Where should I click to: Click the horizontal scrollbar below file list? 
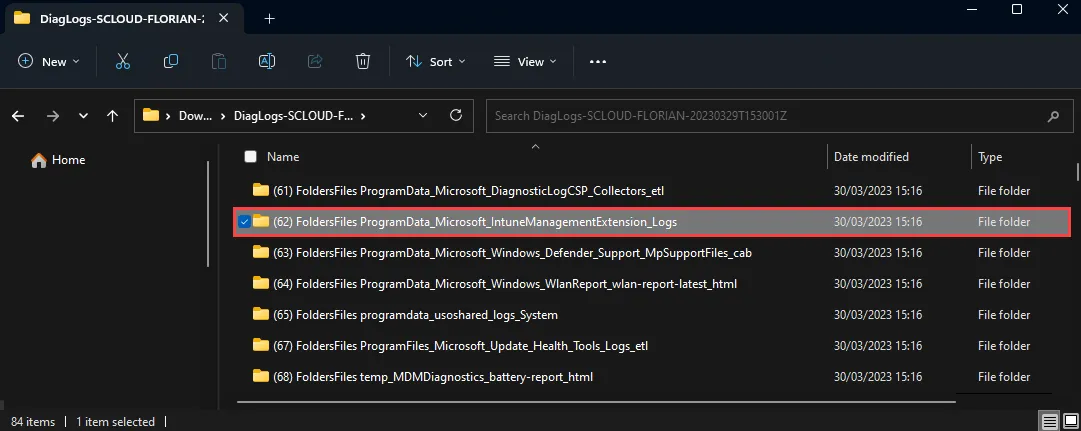596,401
